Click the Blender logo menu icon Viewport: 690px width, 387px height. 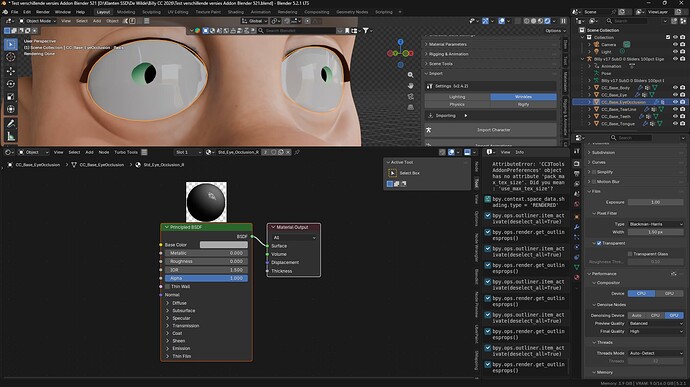5,12
